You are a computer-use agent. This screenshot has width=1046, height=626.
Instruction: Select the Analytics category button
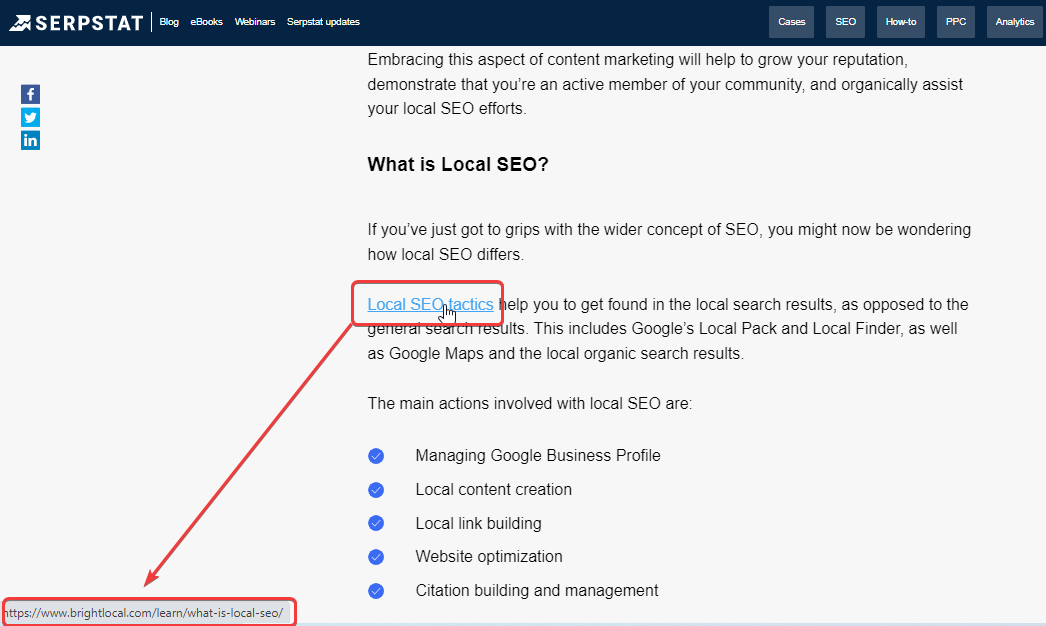click(x=1015, y=22)
